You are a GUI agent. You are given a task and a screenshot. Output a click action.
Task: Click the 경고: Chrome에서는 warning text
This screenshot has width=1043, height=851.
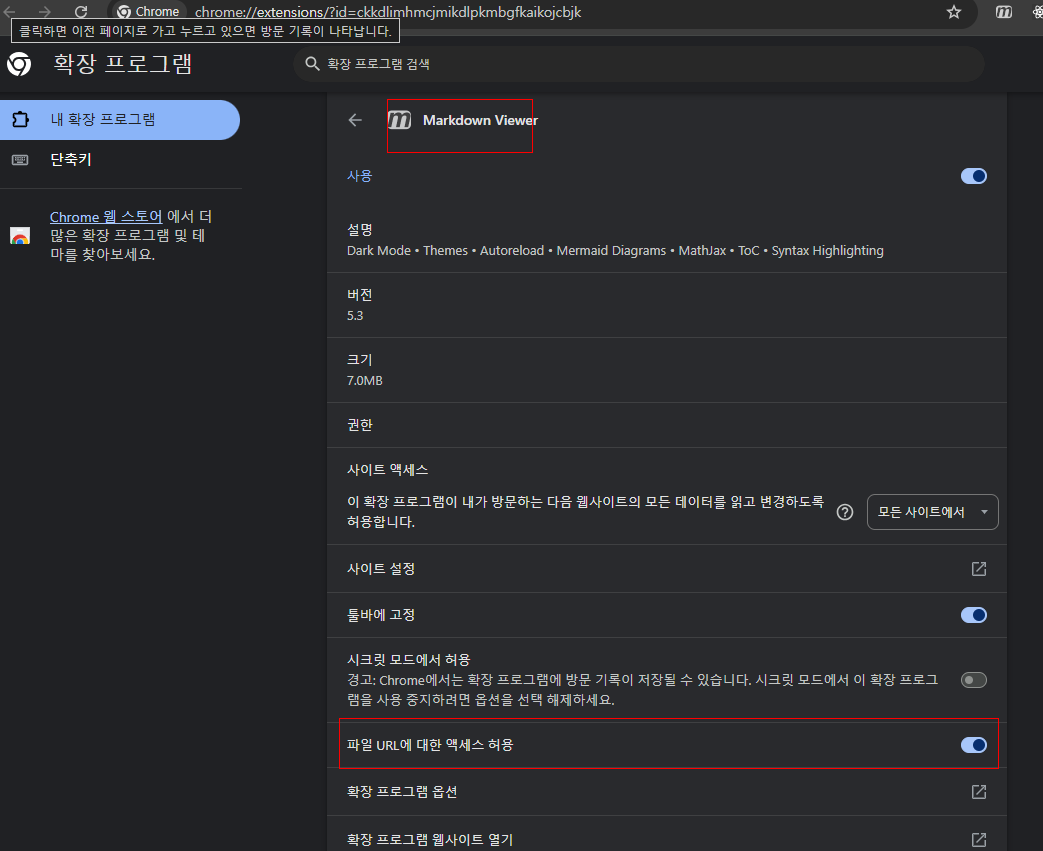[643, 690]
